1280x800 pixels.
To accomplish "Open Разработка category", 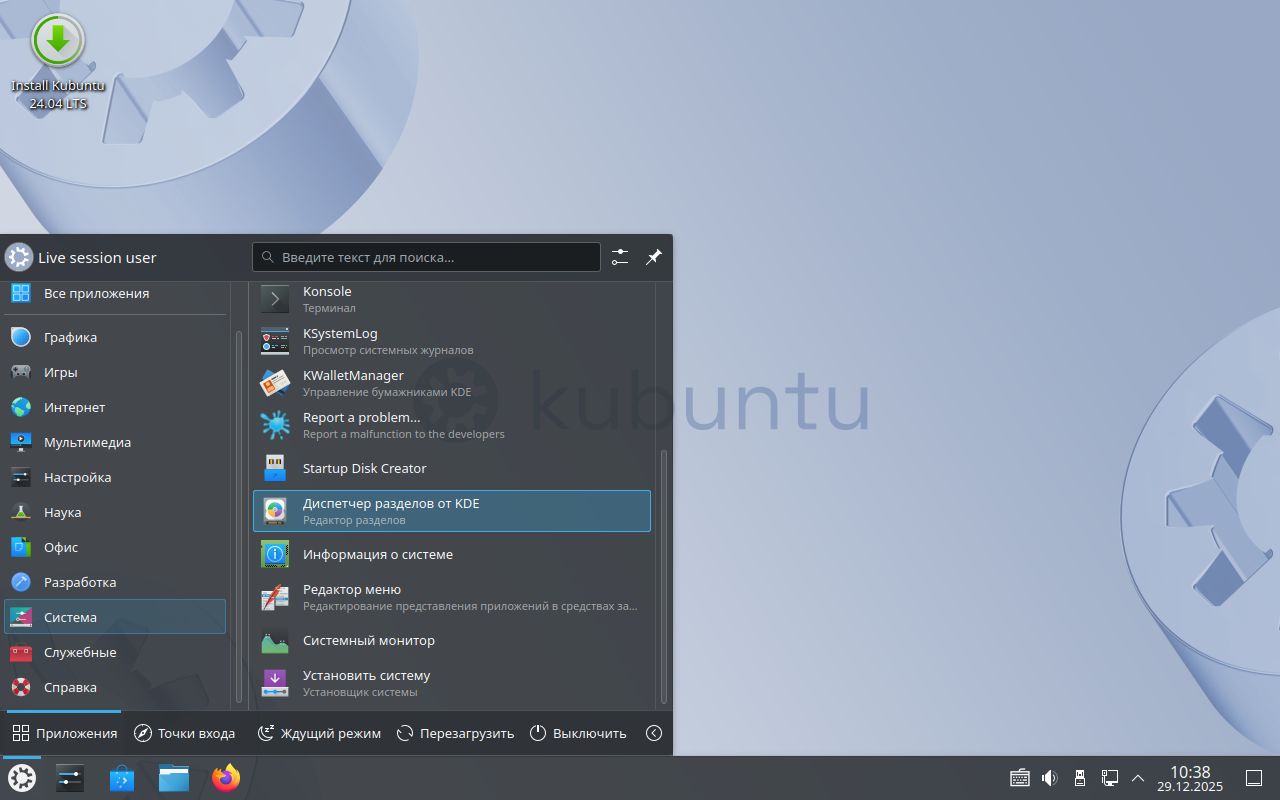I will pos(115,582).
